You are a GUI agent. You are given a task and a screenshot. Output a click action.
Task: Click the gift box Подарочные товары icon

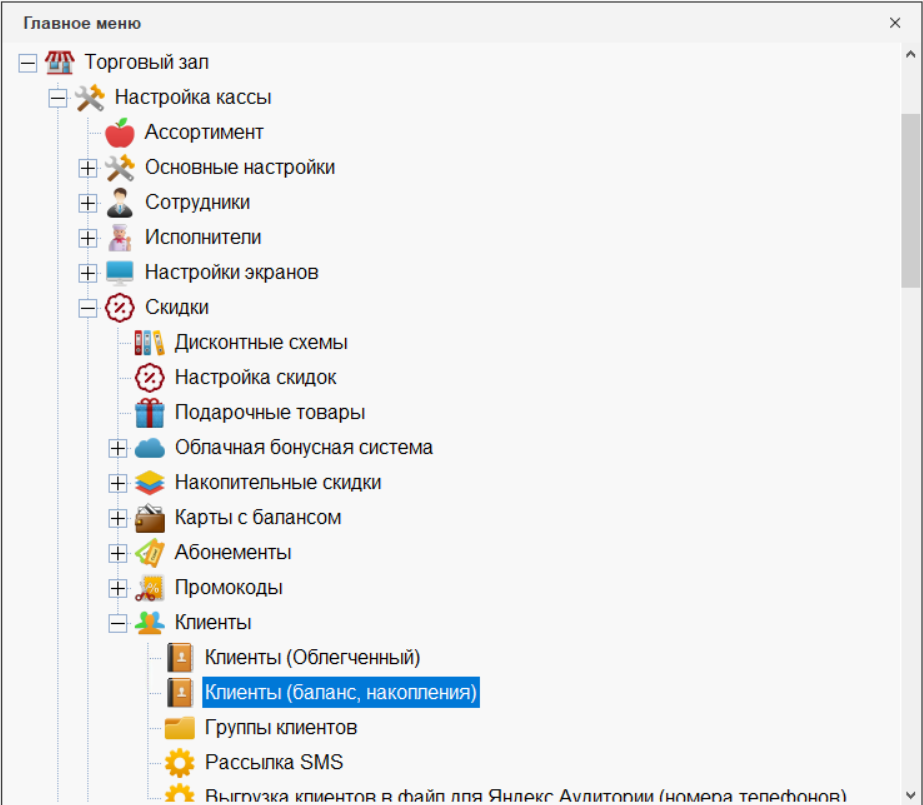pos(149,412)
